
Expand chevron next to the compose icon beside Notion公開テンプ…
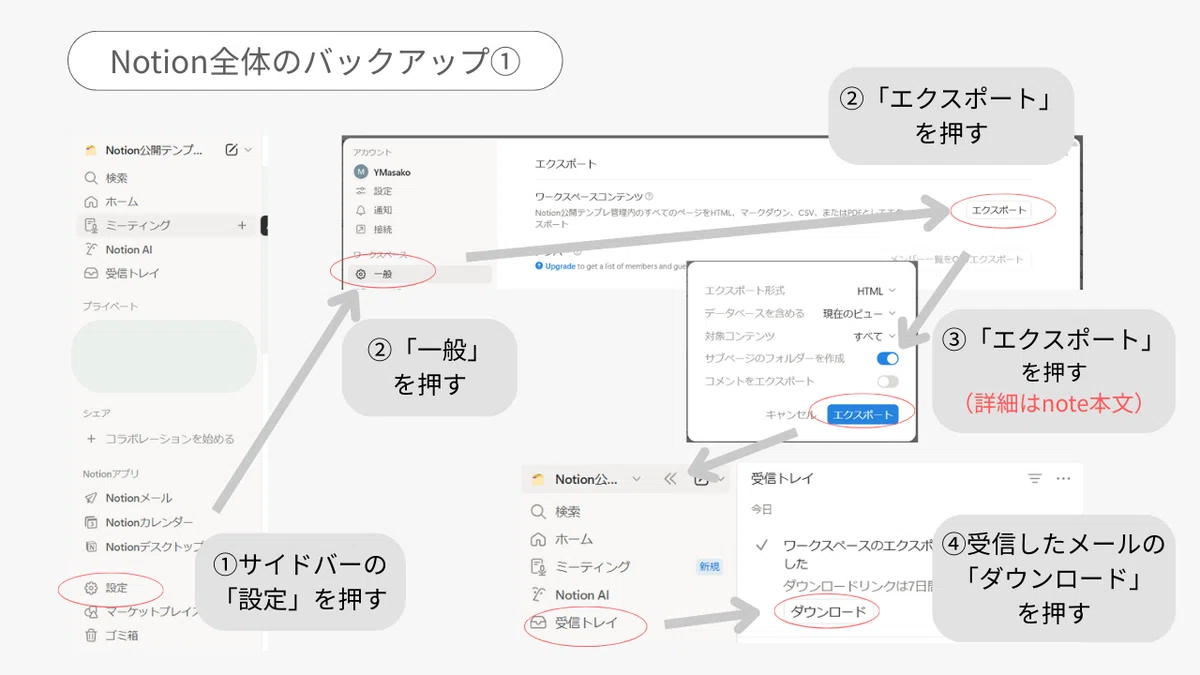[249, 150]
